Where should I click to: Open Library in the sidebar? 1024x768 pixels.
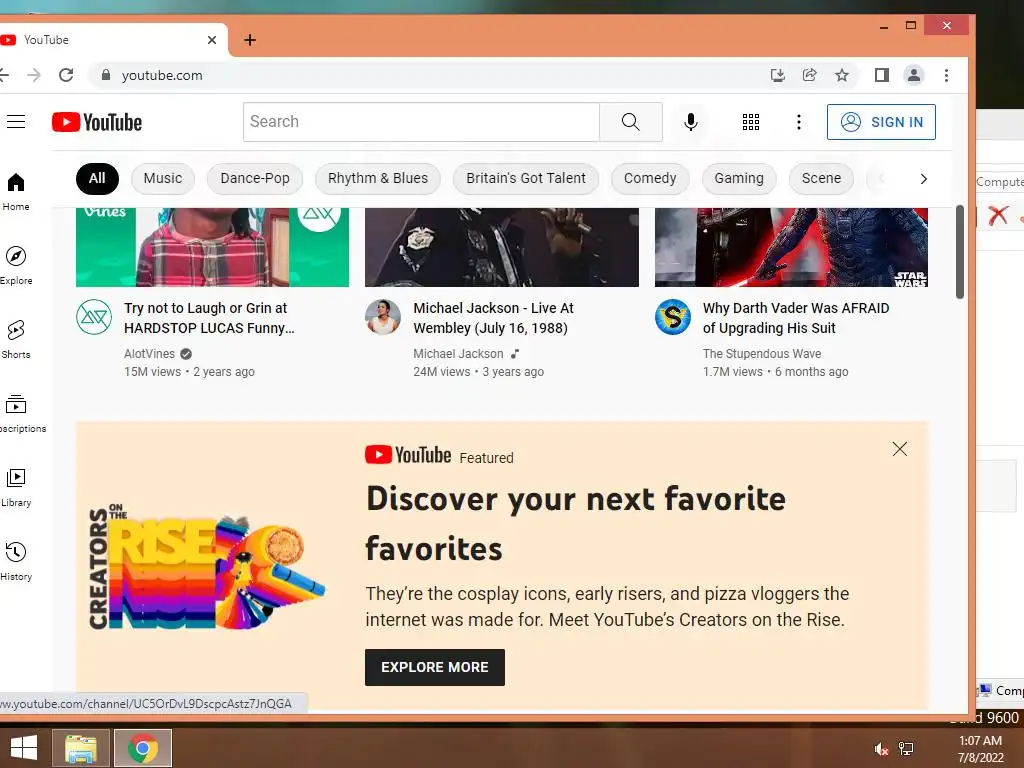(16, 487)
